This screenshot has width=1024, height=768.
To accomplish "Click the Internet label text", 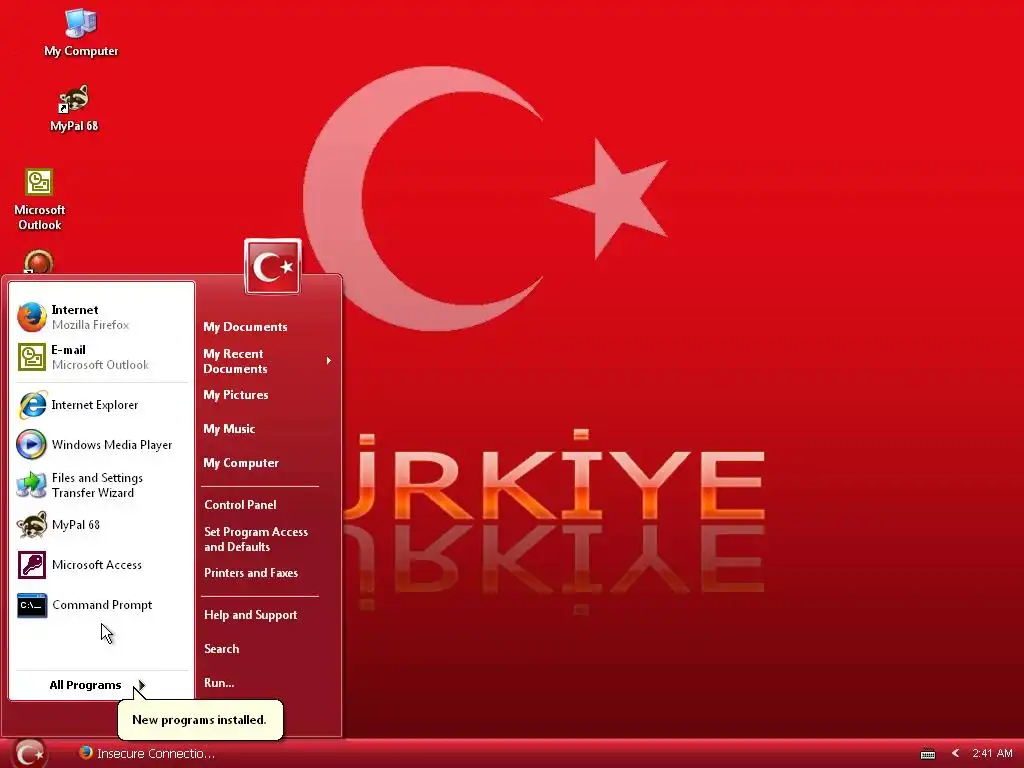I will click(x=75, y=310).
